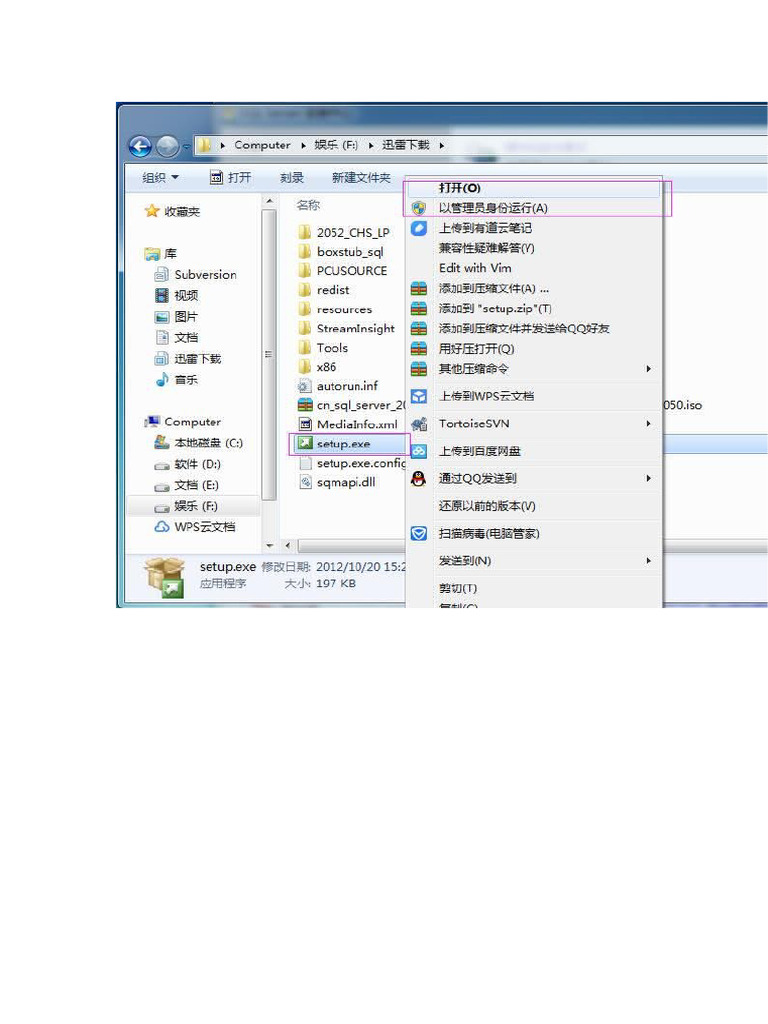Choose 打开(O) in context menu

pyautogui.click(x=533, y=188)
